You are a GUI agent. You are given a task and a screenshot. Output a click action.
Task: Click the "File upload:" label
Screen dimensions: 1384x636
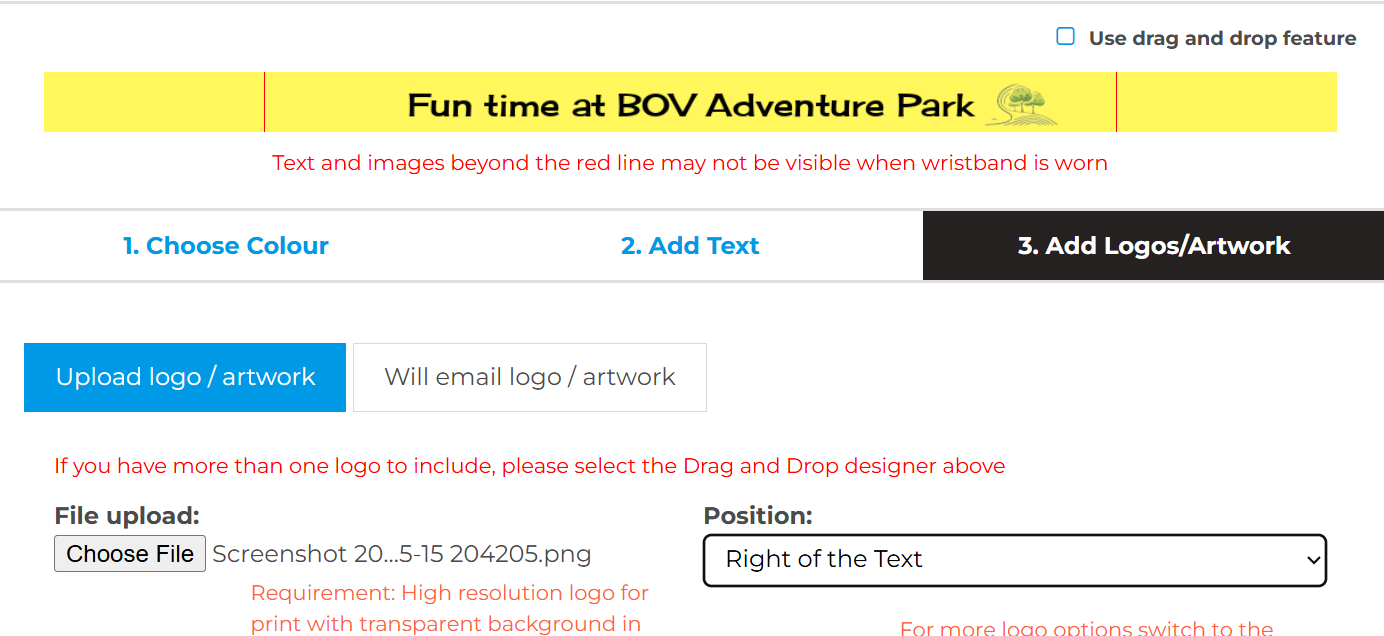pos(127,516)
